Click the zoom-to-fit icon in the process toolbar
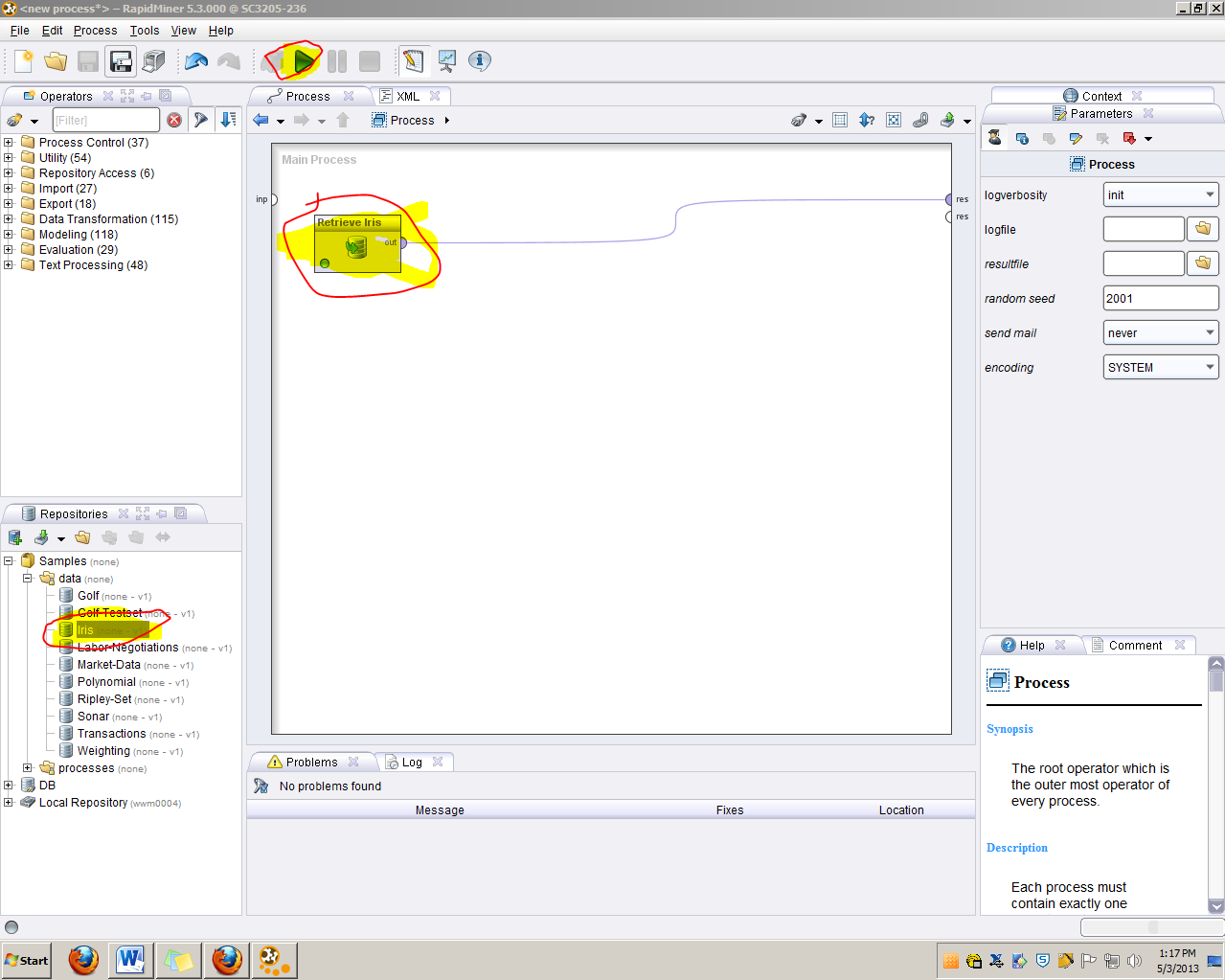The height and width of the screenshot is (980, 1225). [x=894, y=120]
